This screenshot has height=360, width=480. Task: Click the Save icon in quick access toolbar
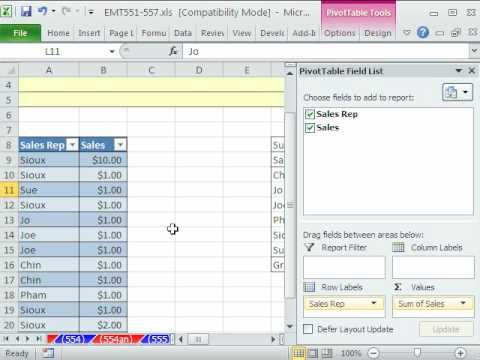pos(26,12)
